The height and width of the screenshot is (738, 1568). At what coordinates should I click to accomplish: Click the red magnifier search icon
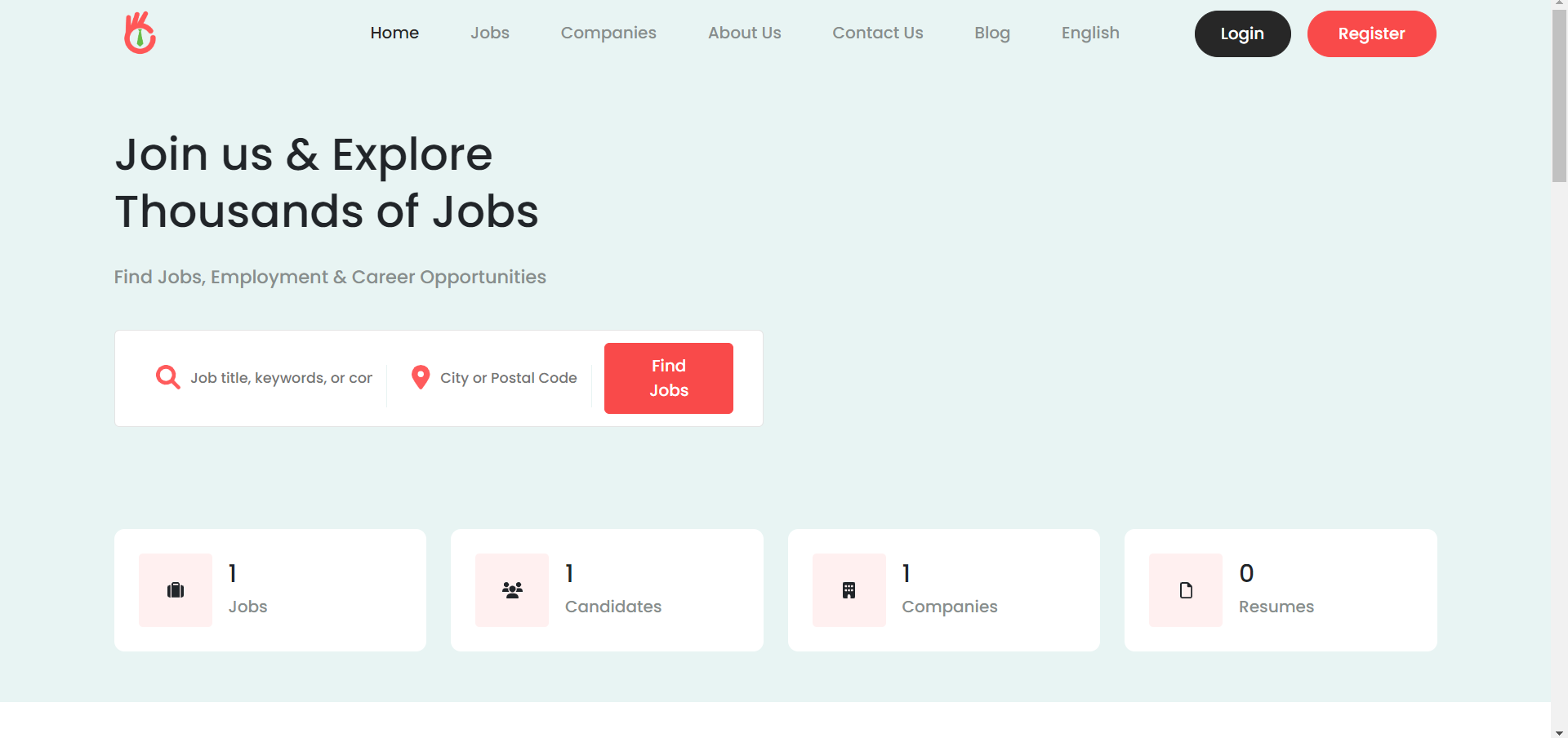pyautogui.click(x=167, y=377)
